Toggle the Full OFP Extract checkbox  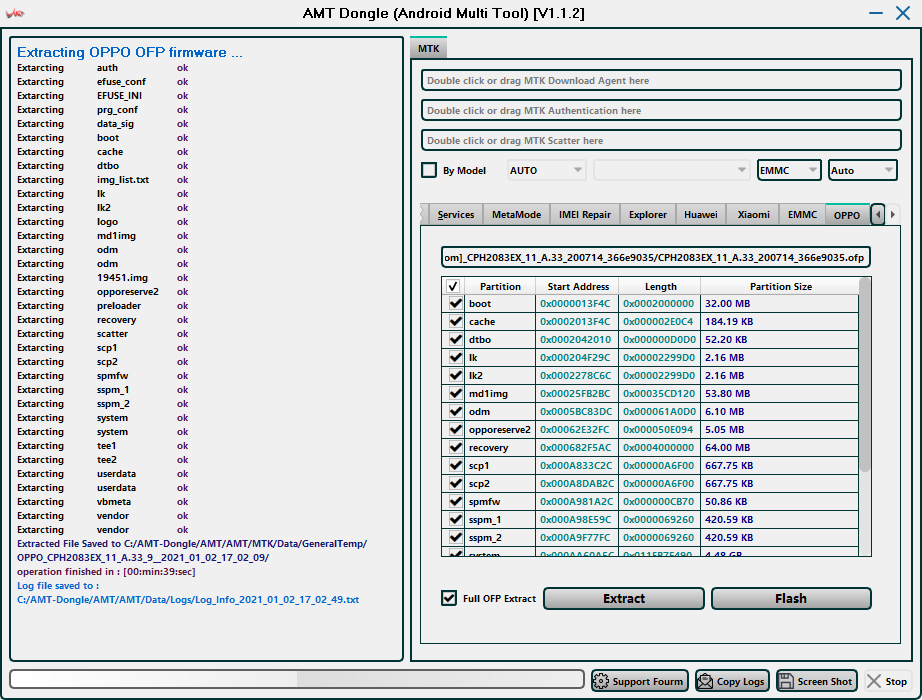[x=449, y=598]
